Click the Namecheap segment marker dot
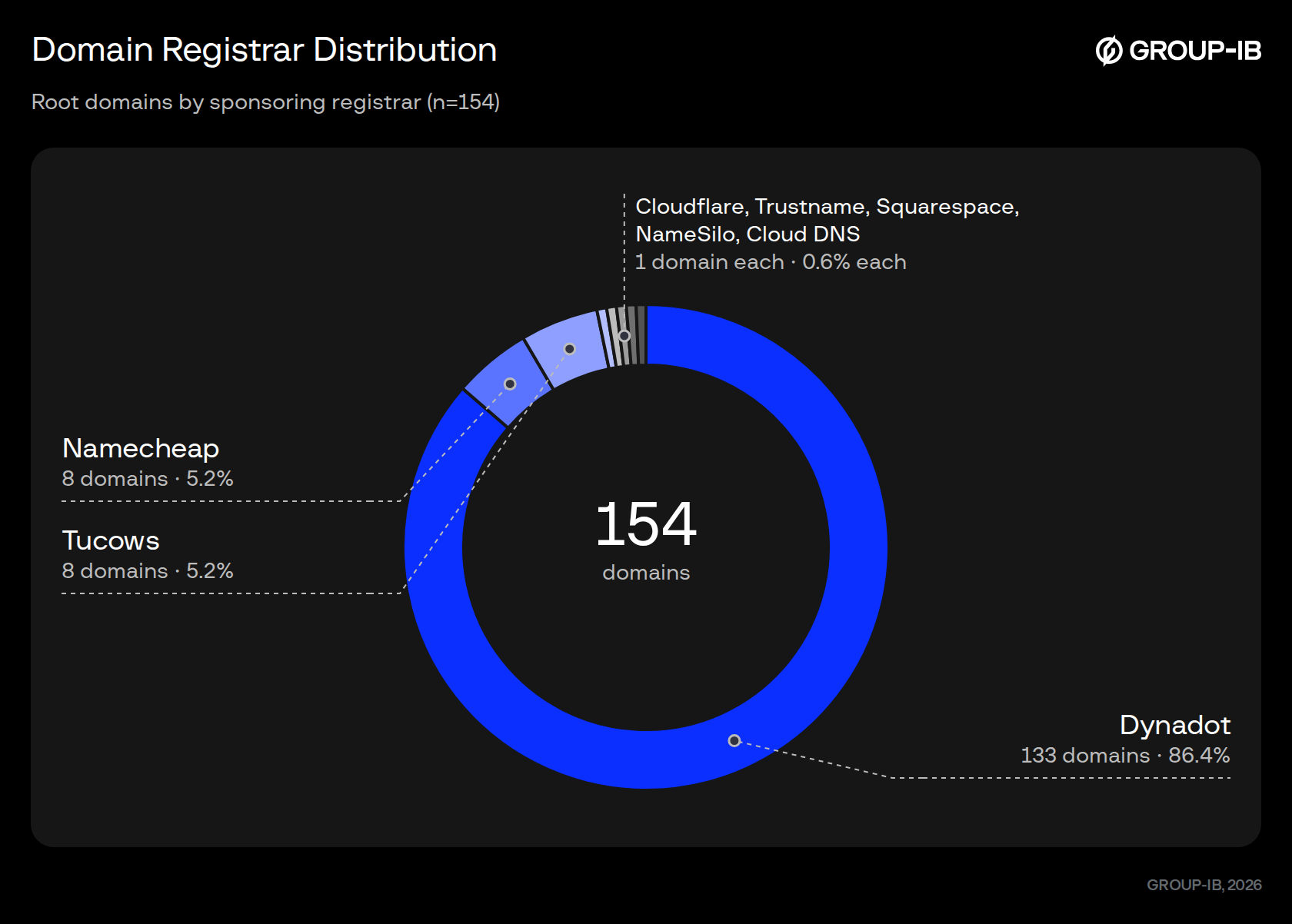This screenshot has height=924, width=1292. tap(510, 384)
